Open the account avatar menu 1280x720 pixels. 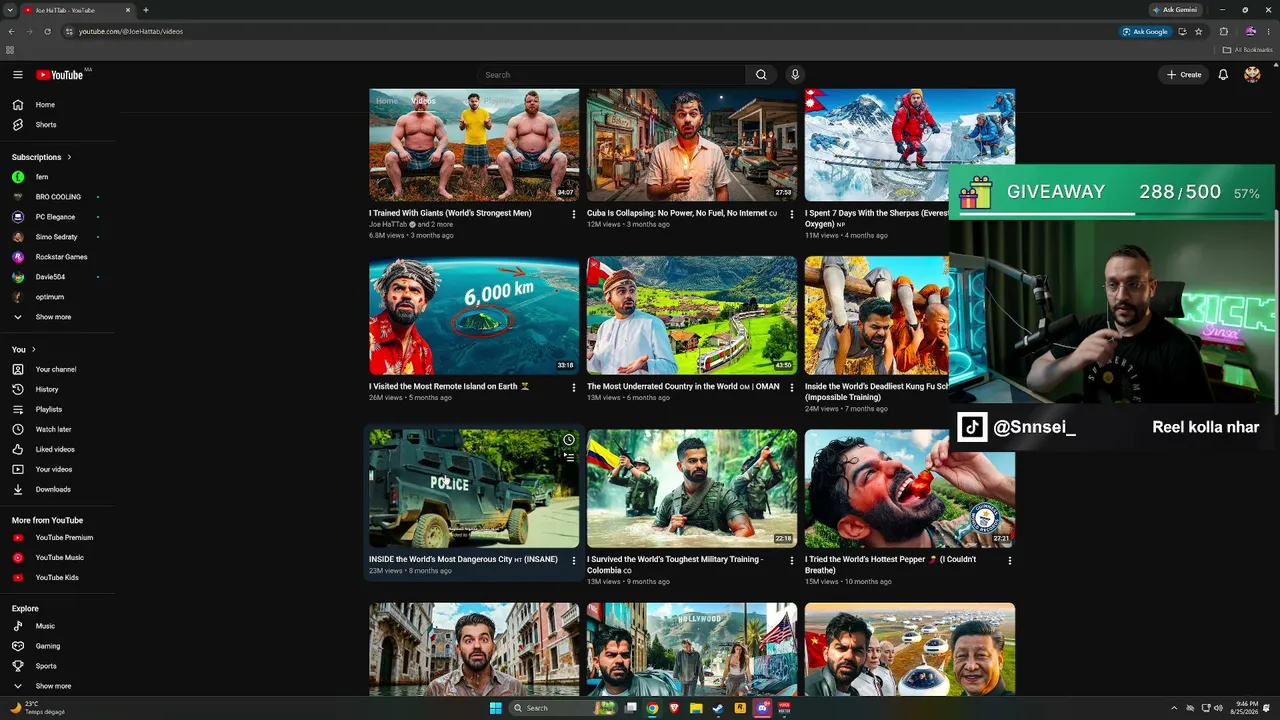tap(1252, 75)
